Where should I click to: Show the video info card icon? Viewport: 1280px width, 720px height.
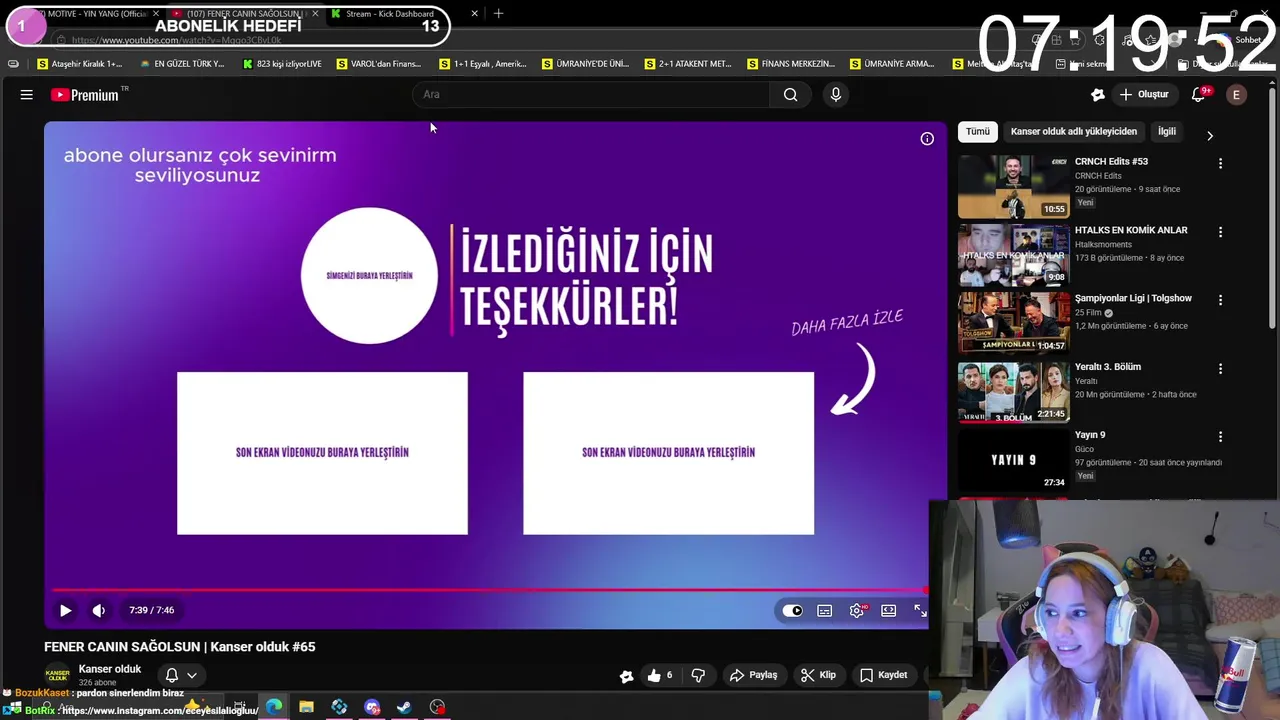click(927, 139)
